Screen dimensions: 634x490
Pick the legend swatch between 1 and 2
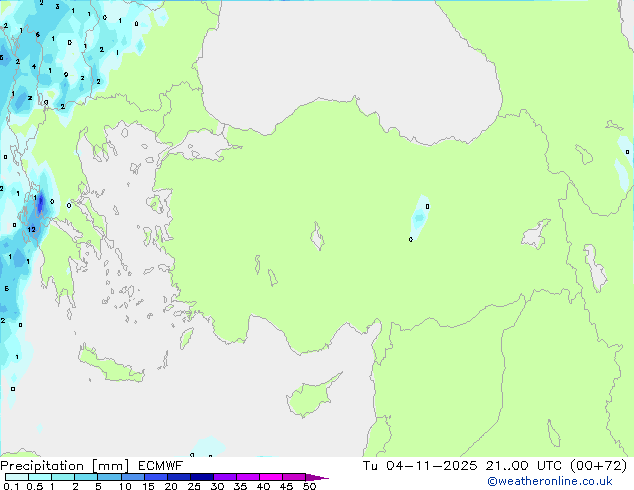pos(63,477)
